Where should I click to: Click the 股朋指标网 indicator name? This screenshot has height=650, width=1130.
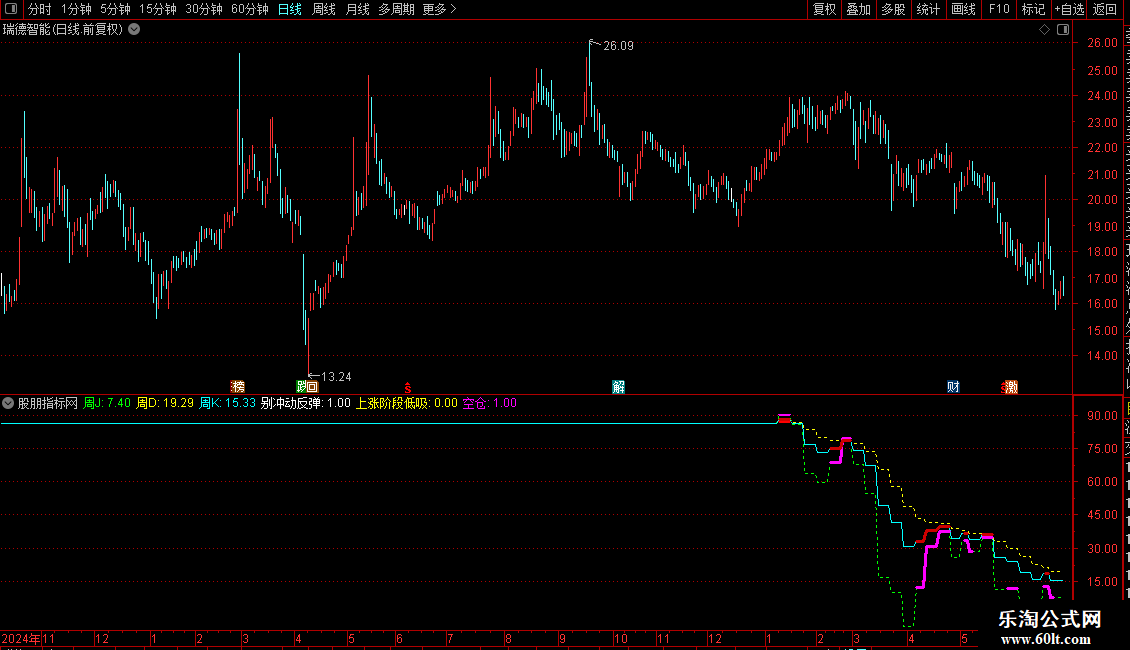(48, 404)
